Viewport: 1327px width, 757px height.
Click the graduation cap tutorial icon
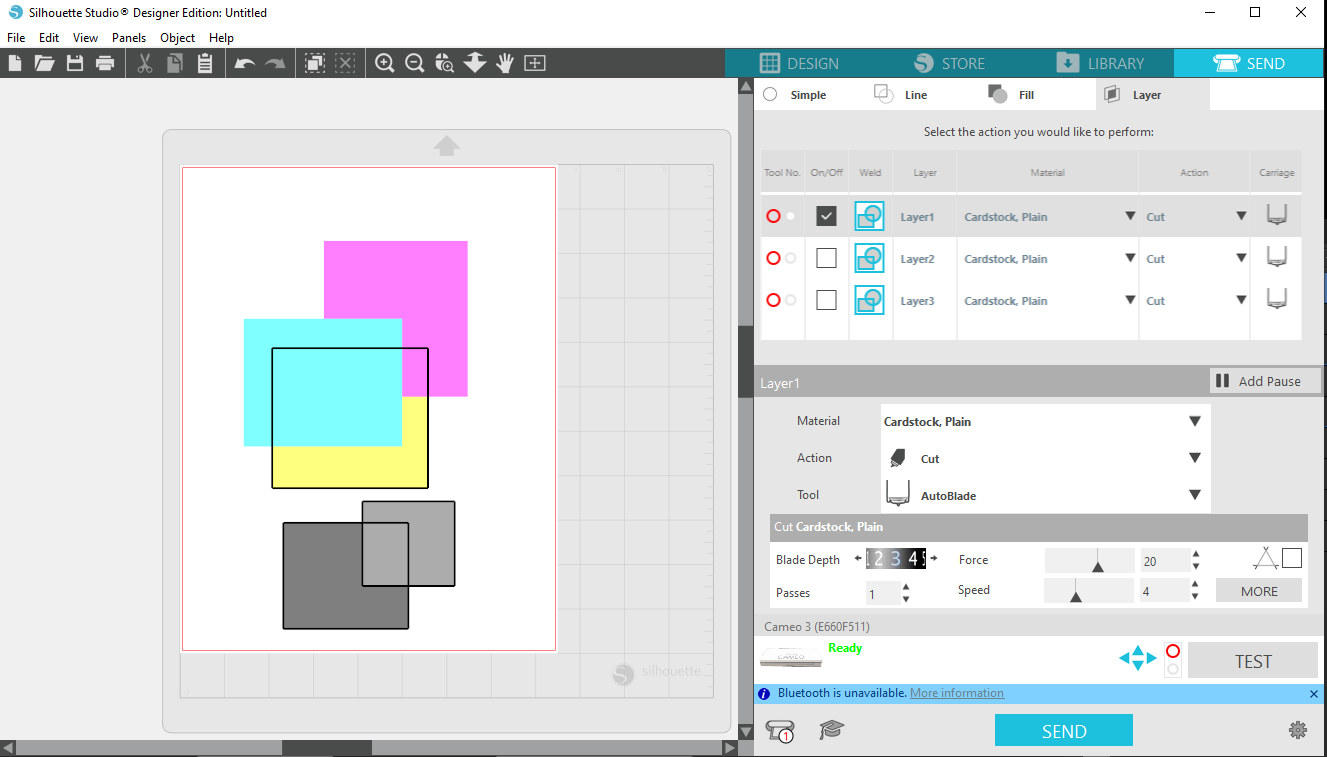[831, 730]
